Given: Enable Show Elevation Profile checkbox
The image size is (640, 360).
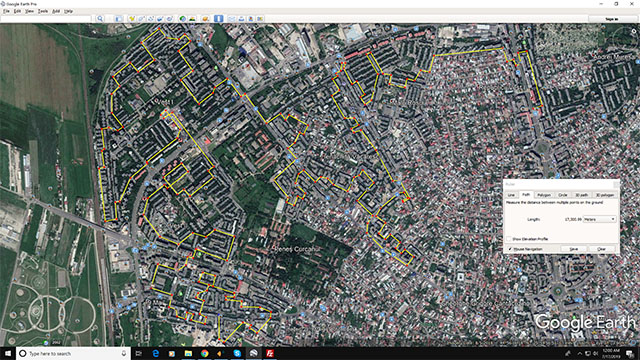Looking at the screenshot, I should coord(509,239).
